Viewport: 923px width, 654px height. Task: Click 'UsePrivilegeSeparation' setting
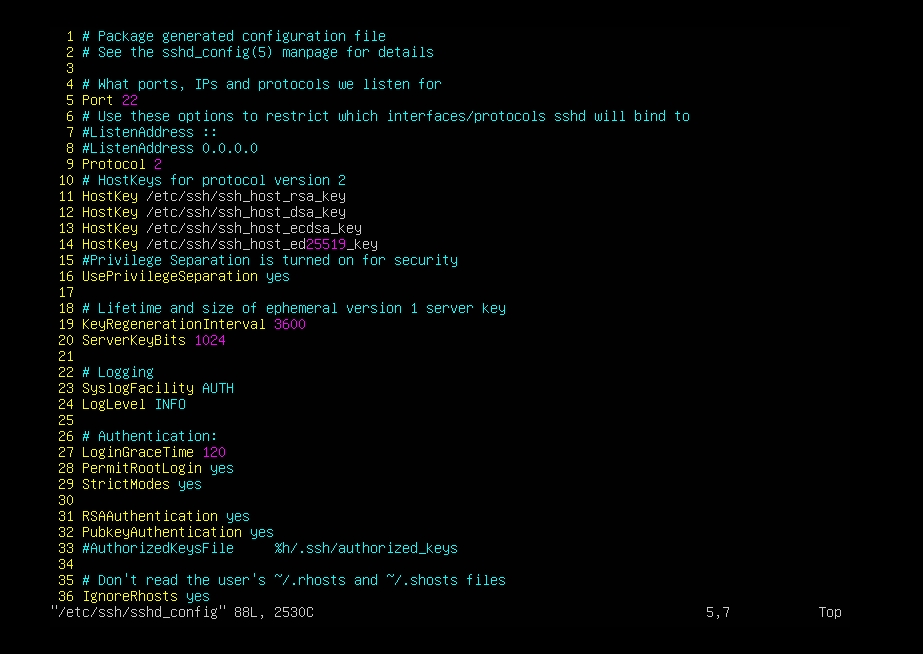click(x=170, y=276)
